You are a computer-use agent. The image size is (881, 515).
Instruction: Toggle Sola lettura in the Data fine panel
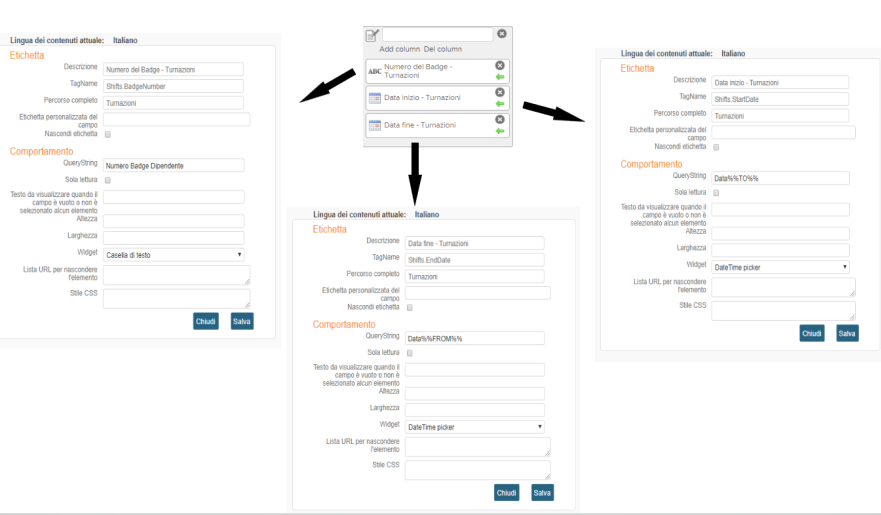[x=410, y=353]
